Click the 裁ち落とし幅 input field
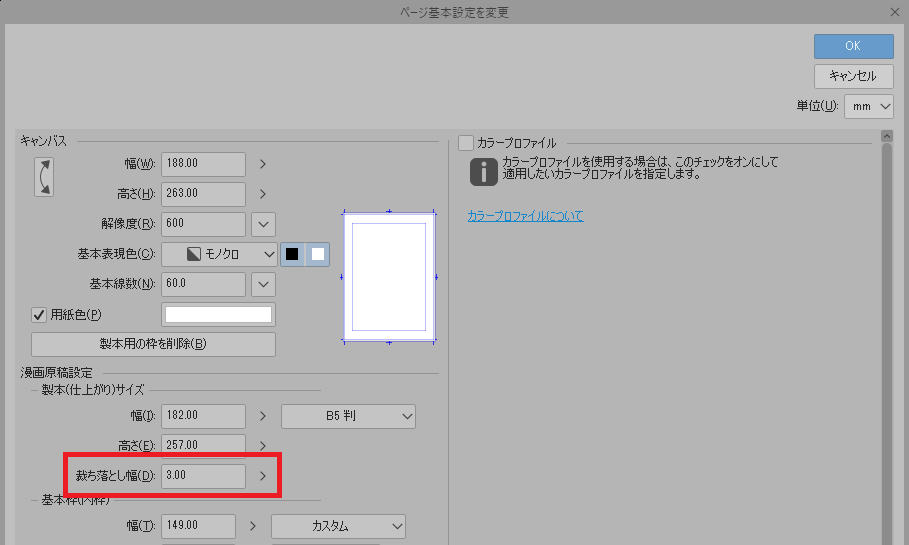The width and height of the screenshot is (909, 545). 203,476
